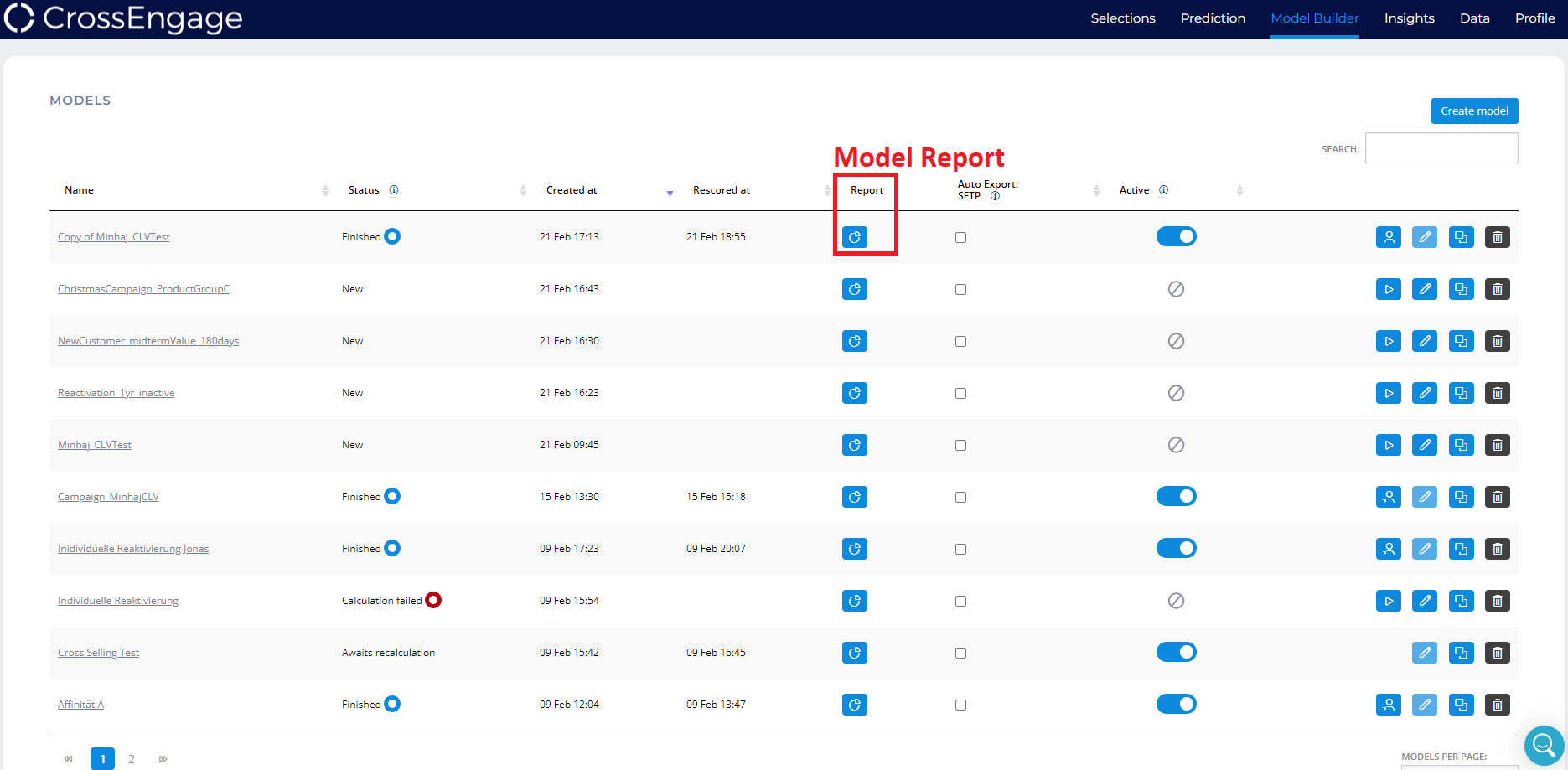Disable Active toggle for Campaign_MinhajCLV

point(1176,496)
